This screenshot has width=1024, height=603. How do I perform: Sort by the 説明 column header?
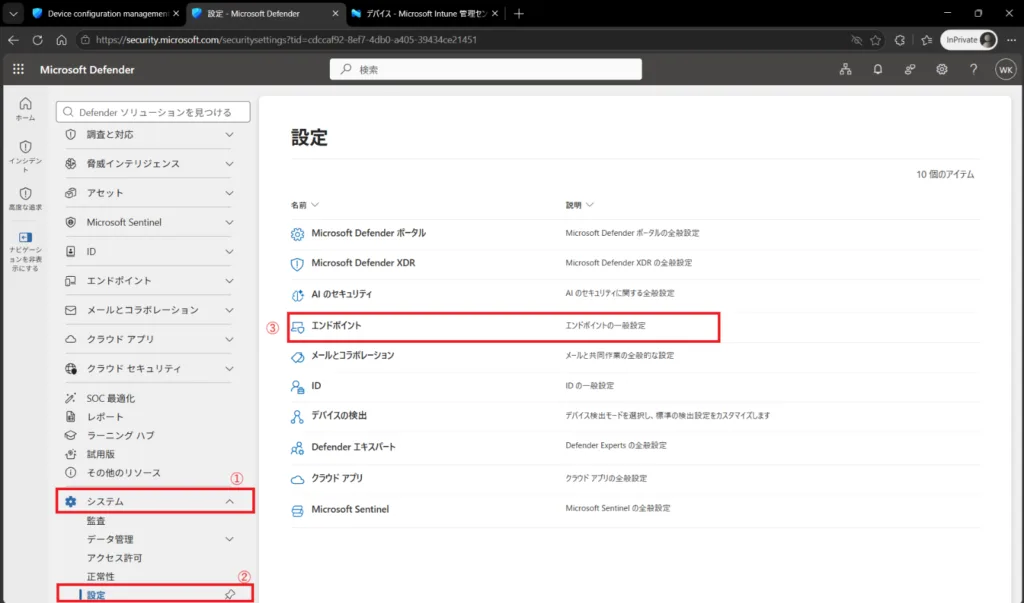click(579, 205)
